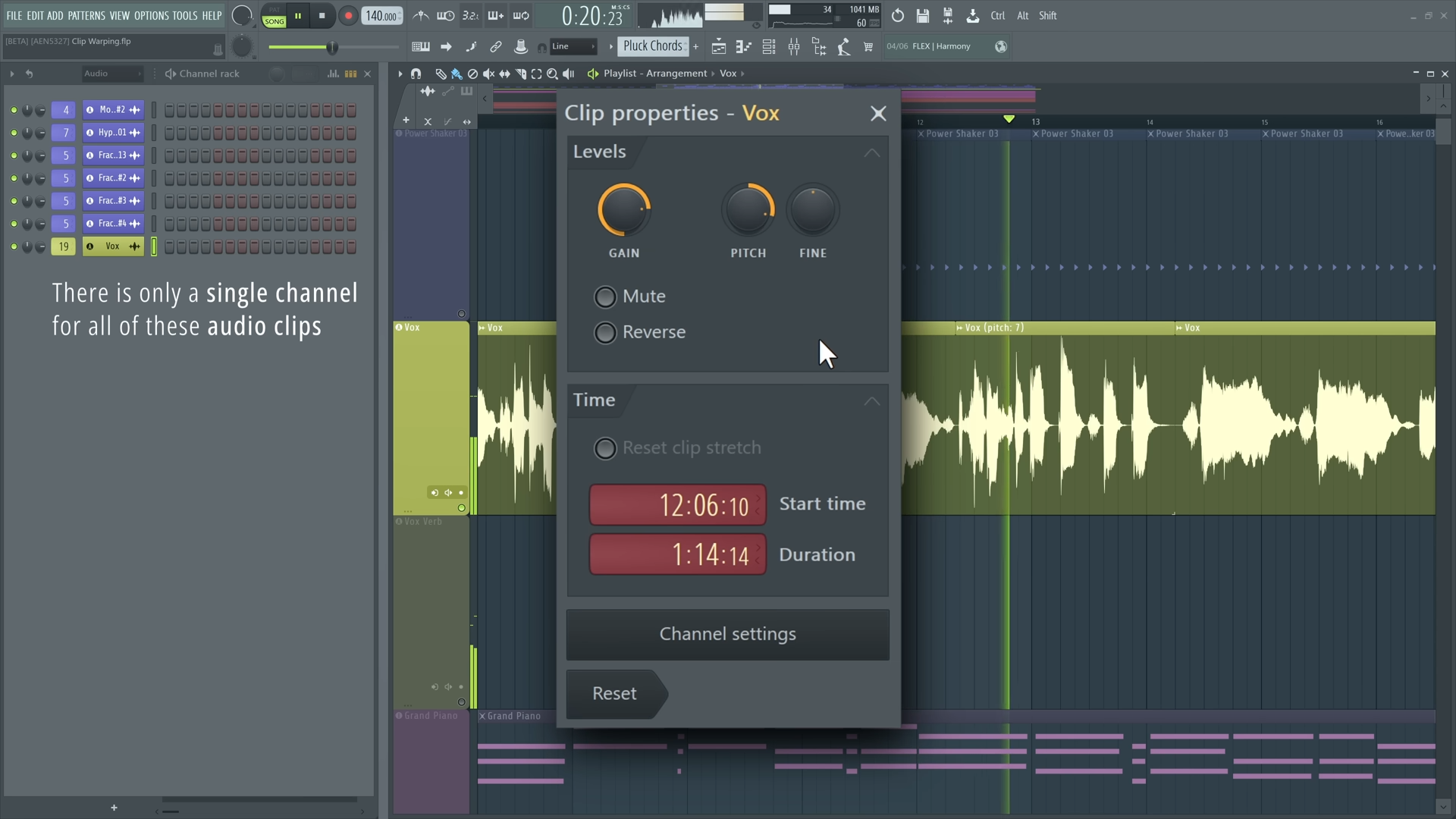Image resolution: width=1456 pixels, height=819 pixels.
Task: Select the playlist Zoom tool
Action: [x=552, y=74]
